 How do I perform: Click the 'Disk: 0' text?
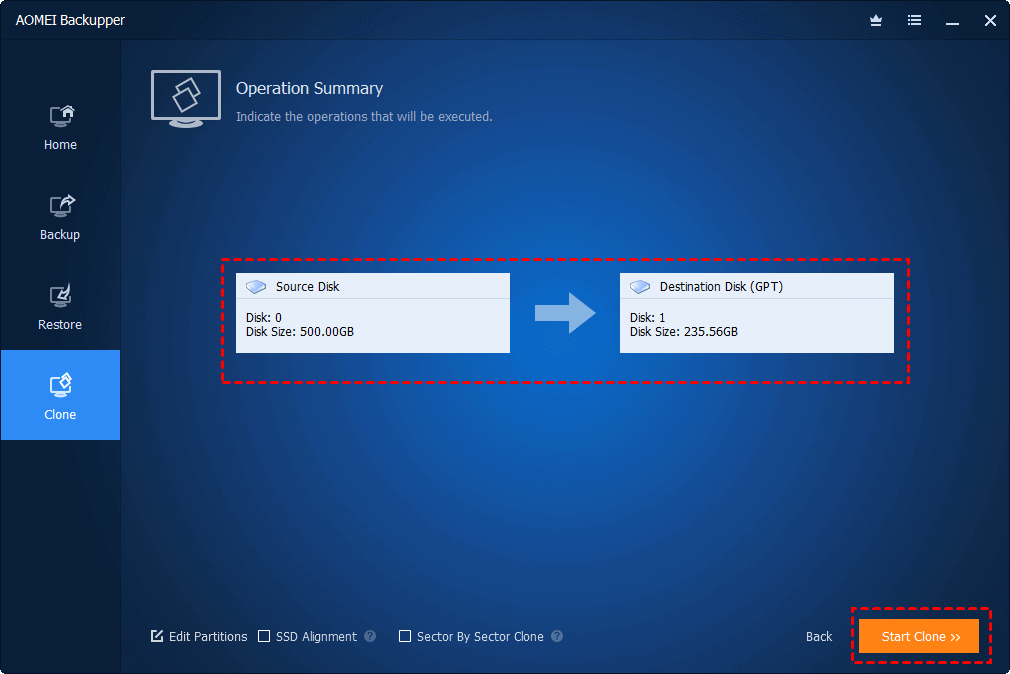[263, 318]
